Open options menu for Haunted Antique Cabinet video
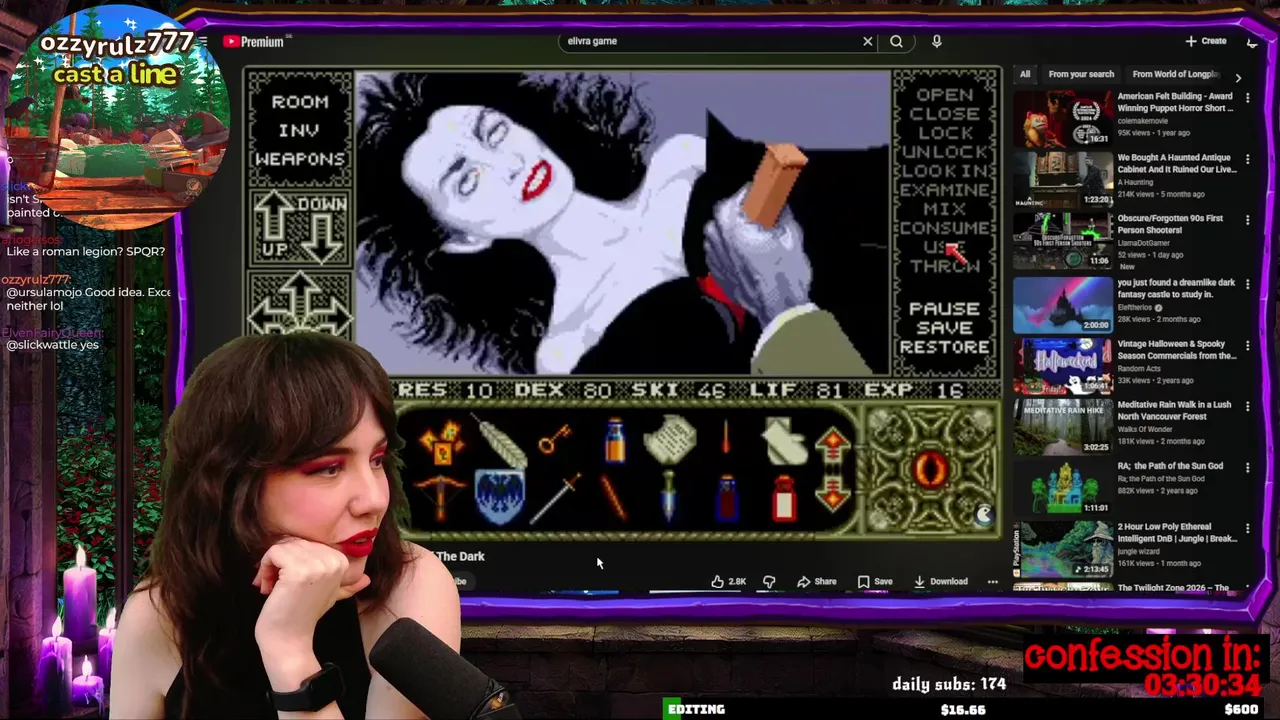The height and width of the screenshot is (720, 1280). pyautogui.click(x=1247, y=159)
